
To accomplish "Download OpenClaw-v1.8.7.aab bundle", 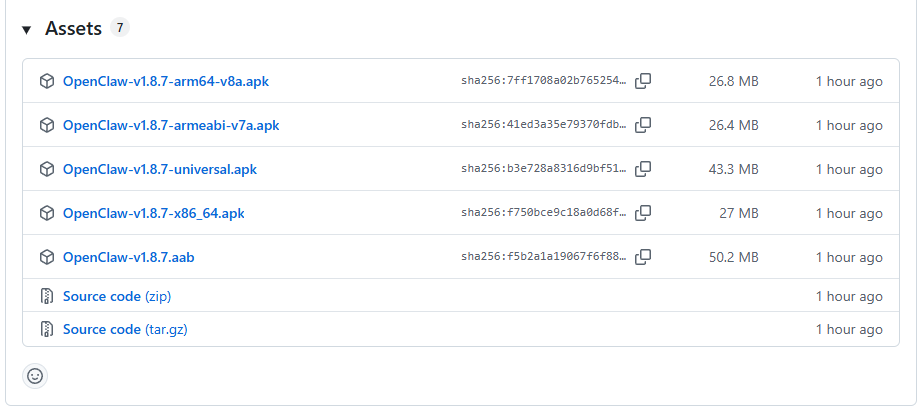I will pyautogui.click(x=128, y=257).
